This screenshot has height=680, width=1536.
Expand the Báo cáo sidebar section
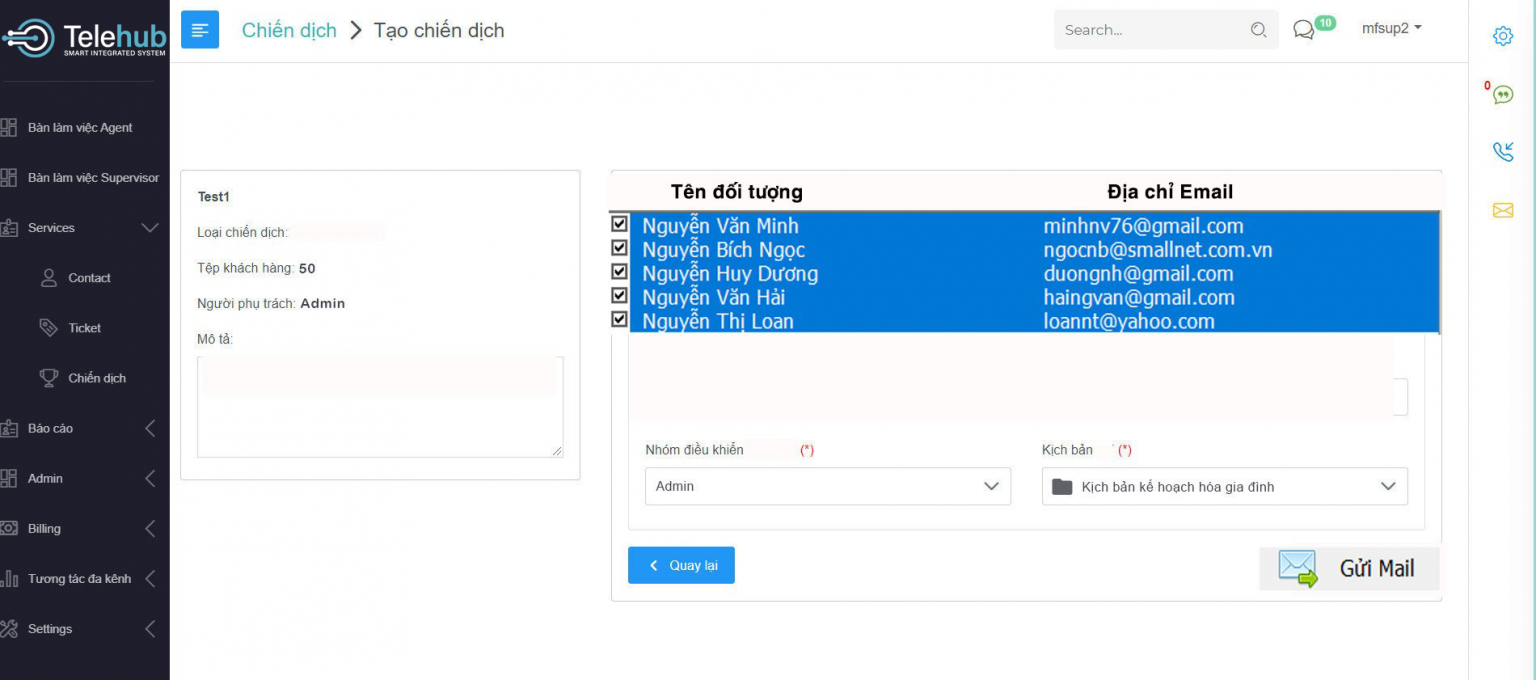pos(80,428)
